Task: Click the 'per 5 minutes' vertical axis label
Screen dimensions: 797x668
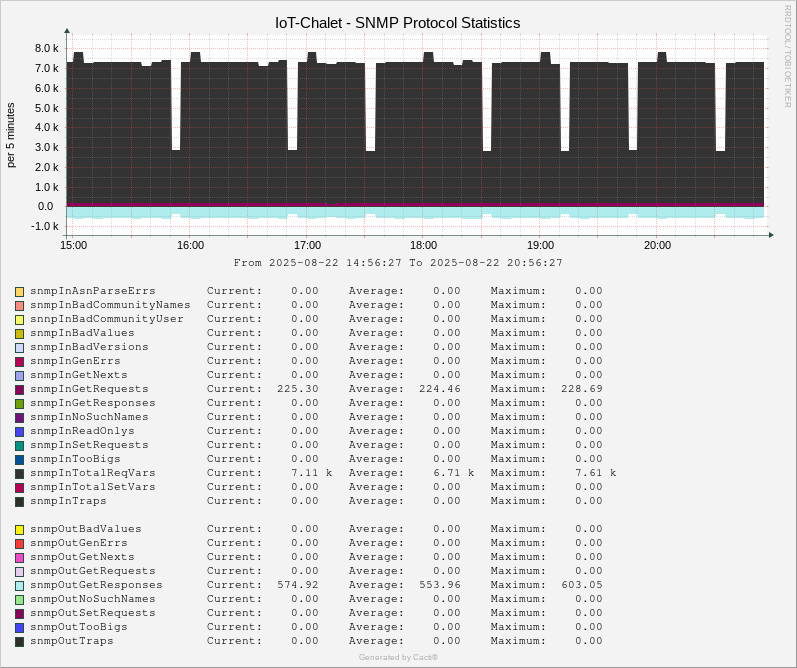Action: [11, 135]
